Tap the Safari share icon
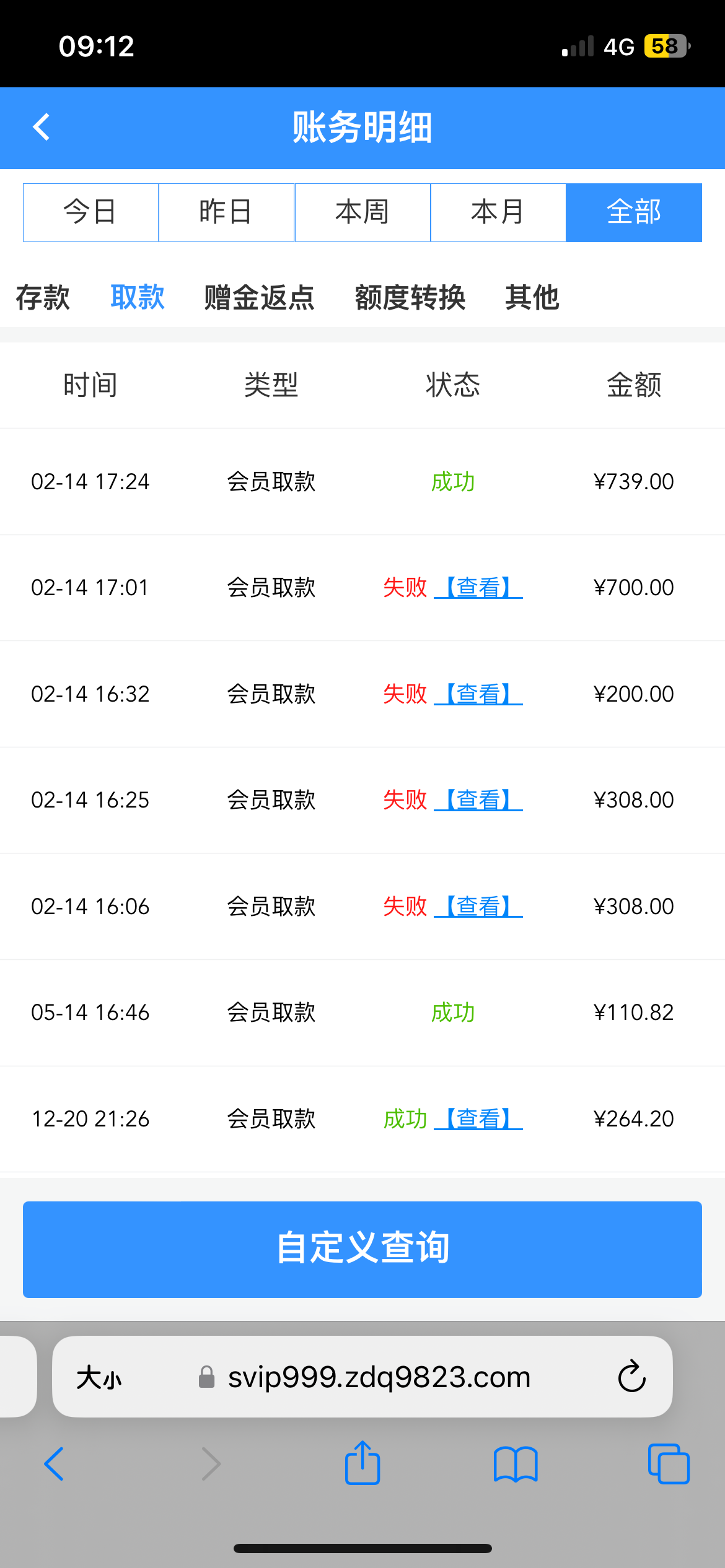Screen dimensions: 725x1568 pos(362,1464)
